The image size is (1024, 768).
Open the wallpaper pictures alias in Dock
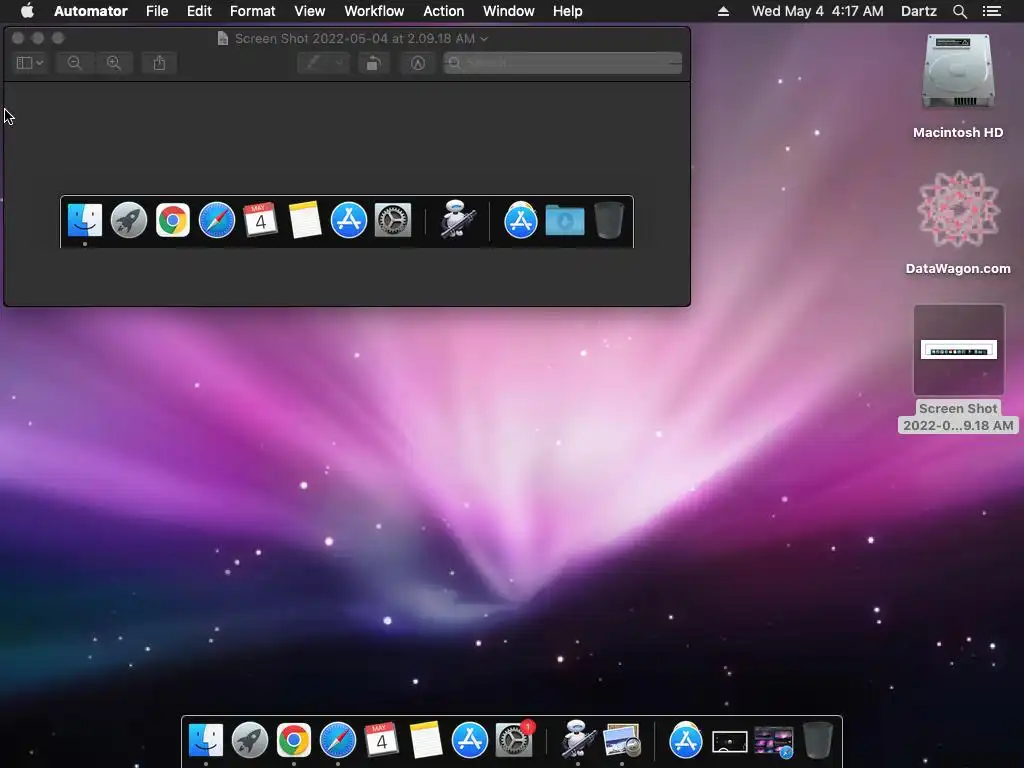774,742
